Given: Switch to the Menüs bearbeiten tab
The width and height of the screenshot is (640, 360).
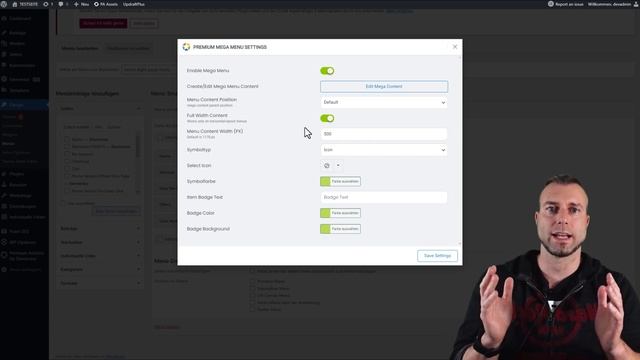Looking at the screenshot, I should [80, 48].
